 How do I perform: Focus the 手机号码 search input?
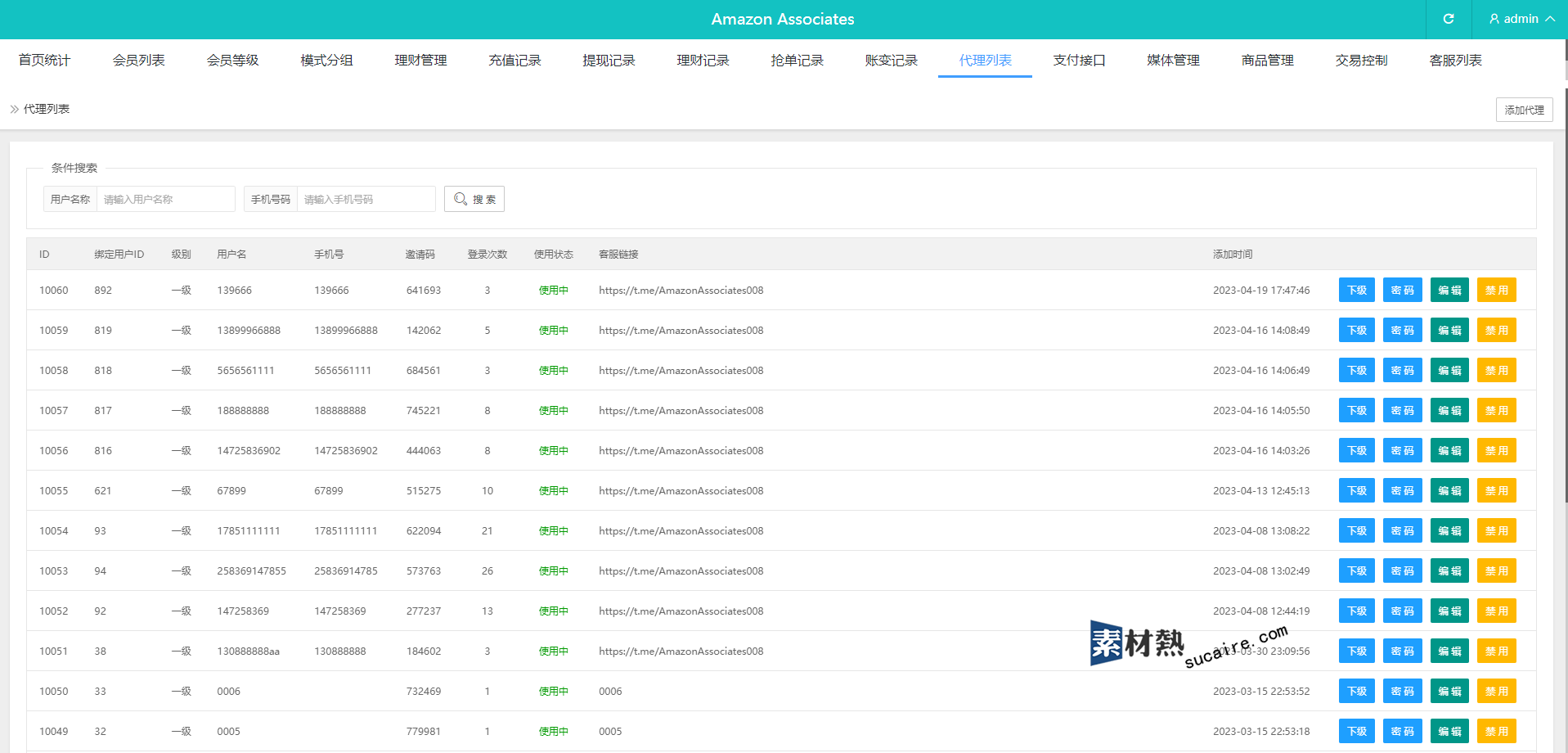tap(366, 199)
